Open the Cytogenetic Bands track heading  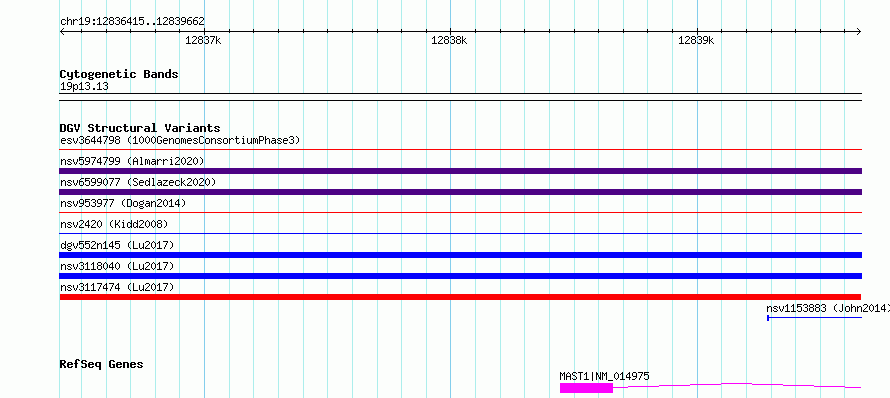coord(119,74)
